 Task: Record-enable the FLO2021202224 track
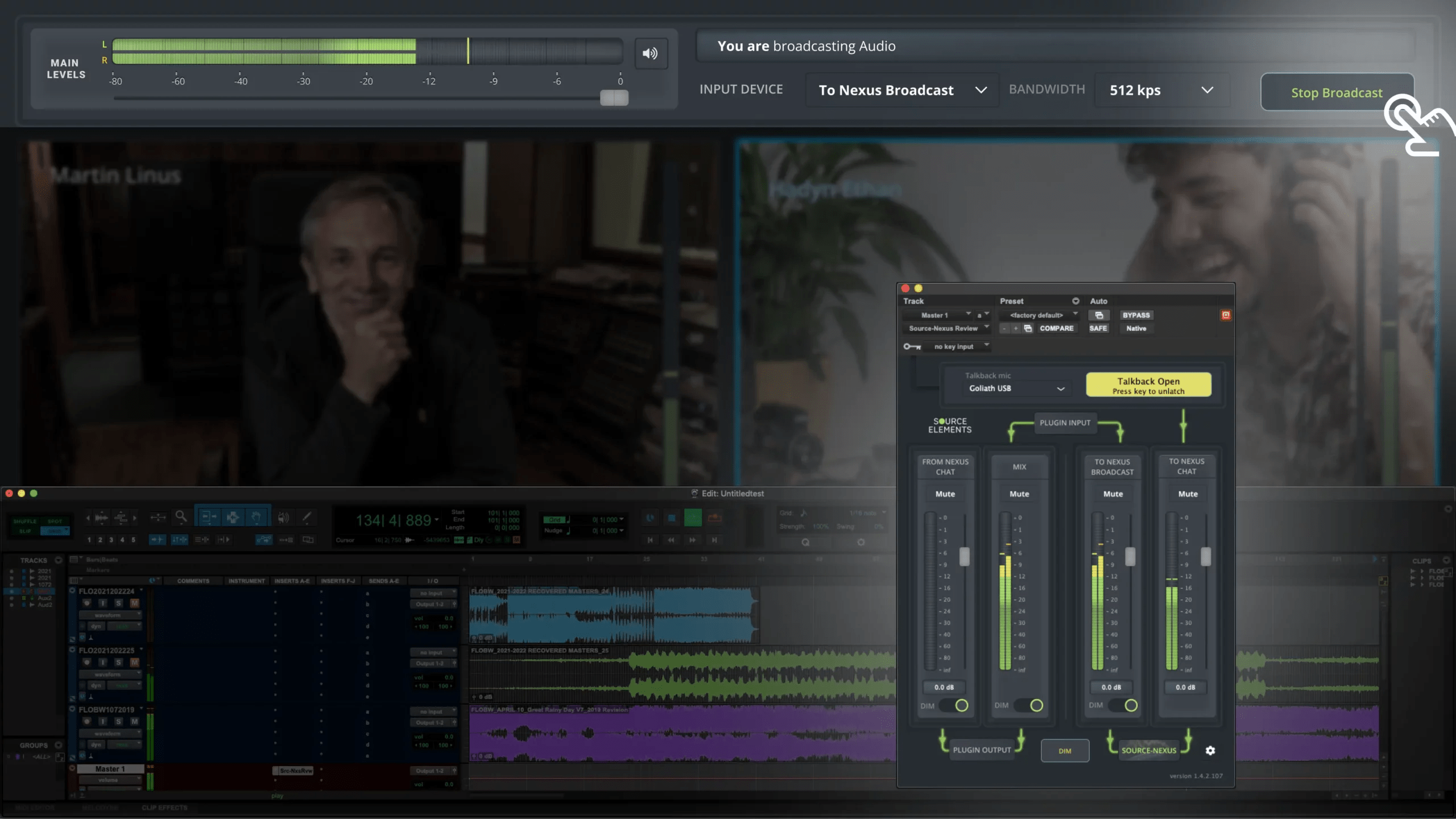[x=86, y=603]
